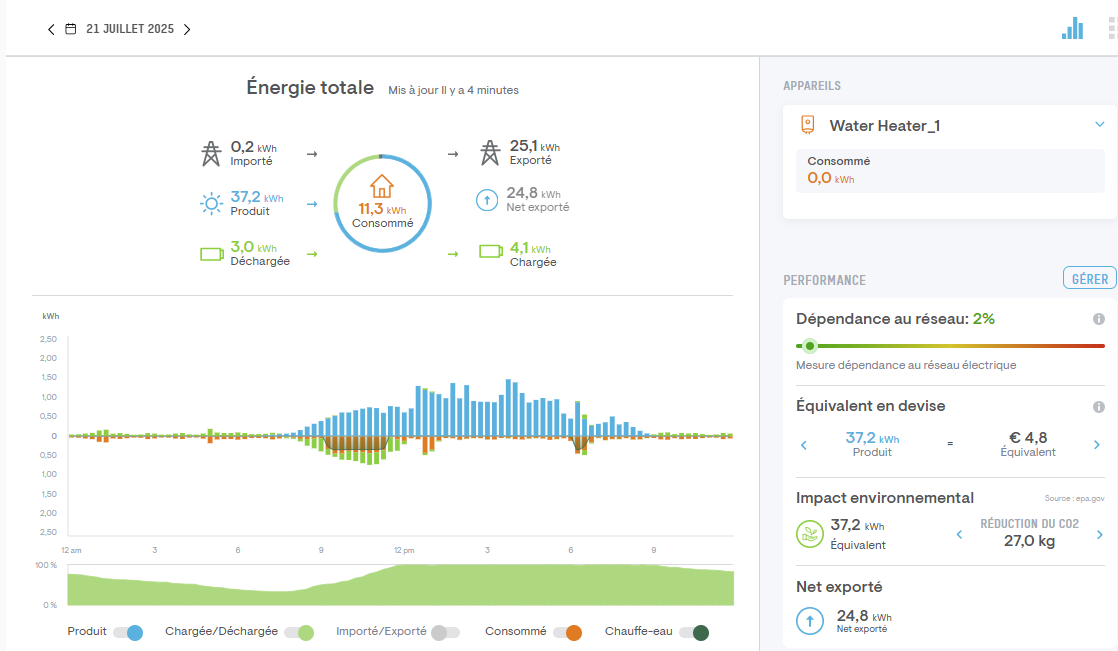Enable the Importé/Exporté chart series
1118x651 pixels.
point(445,632)
